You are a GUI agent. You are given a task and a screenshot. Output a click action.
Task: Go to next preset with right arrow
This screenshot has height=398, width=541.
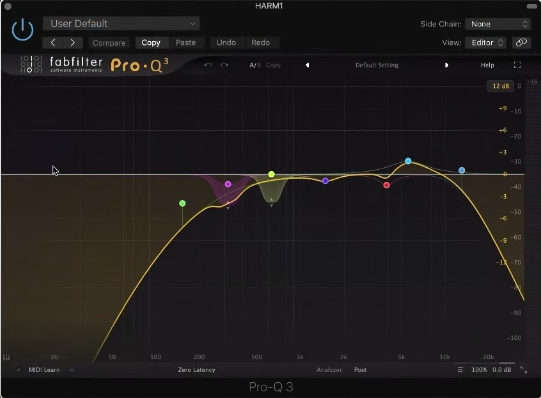coord(72,43)
